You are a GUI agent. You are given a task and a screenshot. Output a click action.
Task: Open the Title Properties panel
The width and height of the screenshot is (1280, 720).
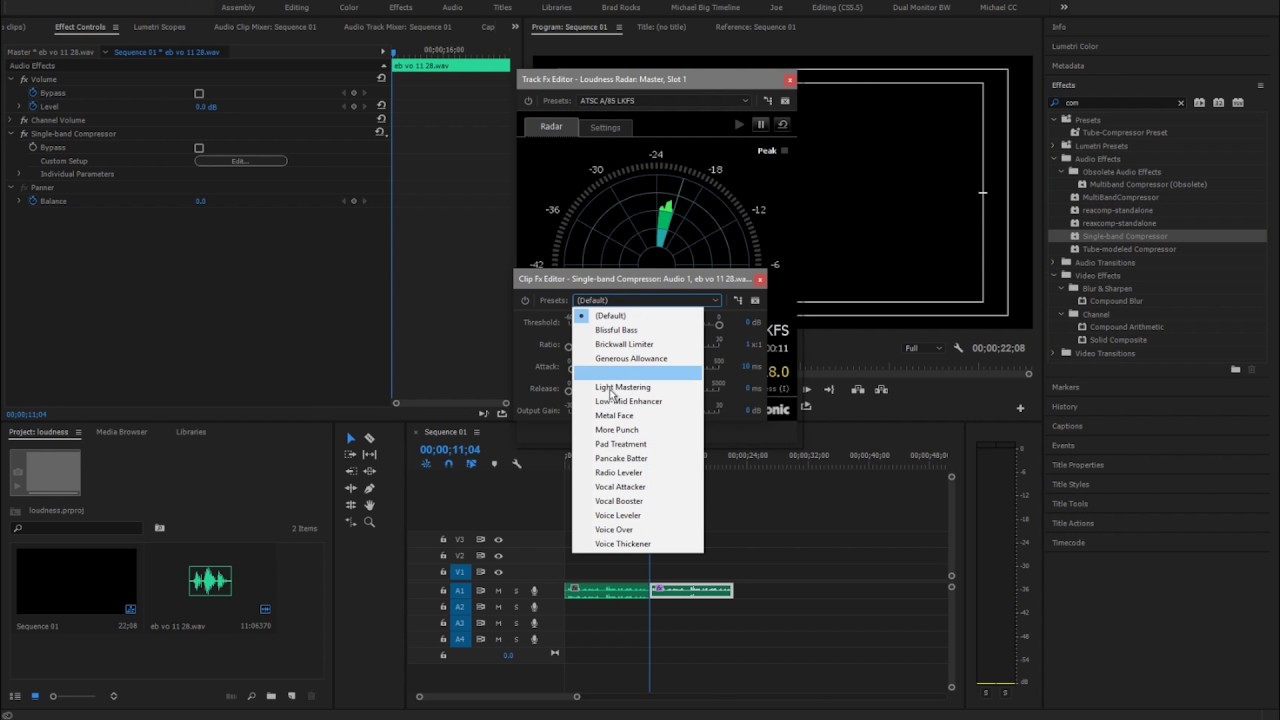(x=1078, y=465)
